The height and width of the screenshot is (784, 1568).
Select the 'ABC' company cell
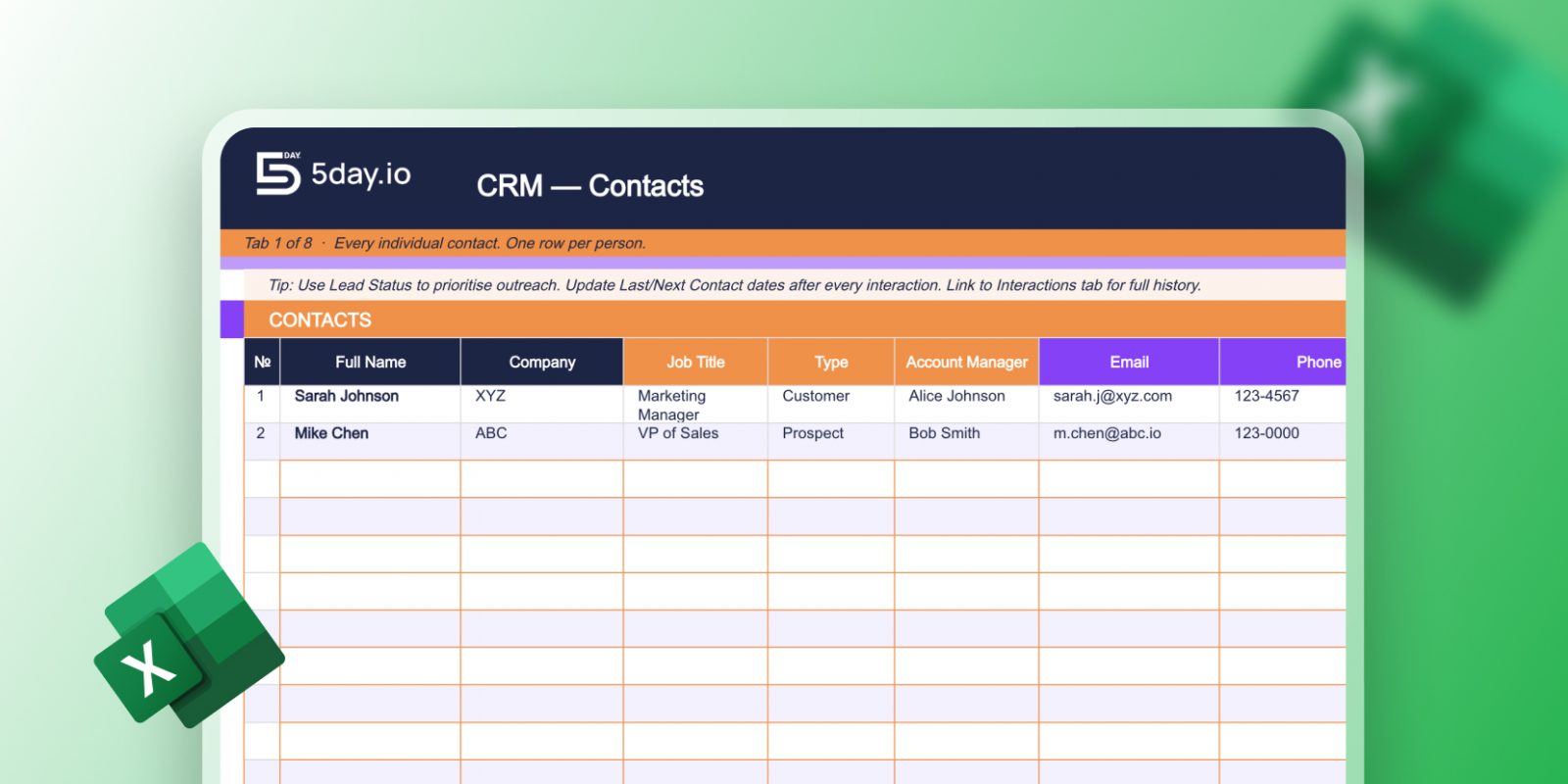(542, 441)
